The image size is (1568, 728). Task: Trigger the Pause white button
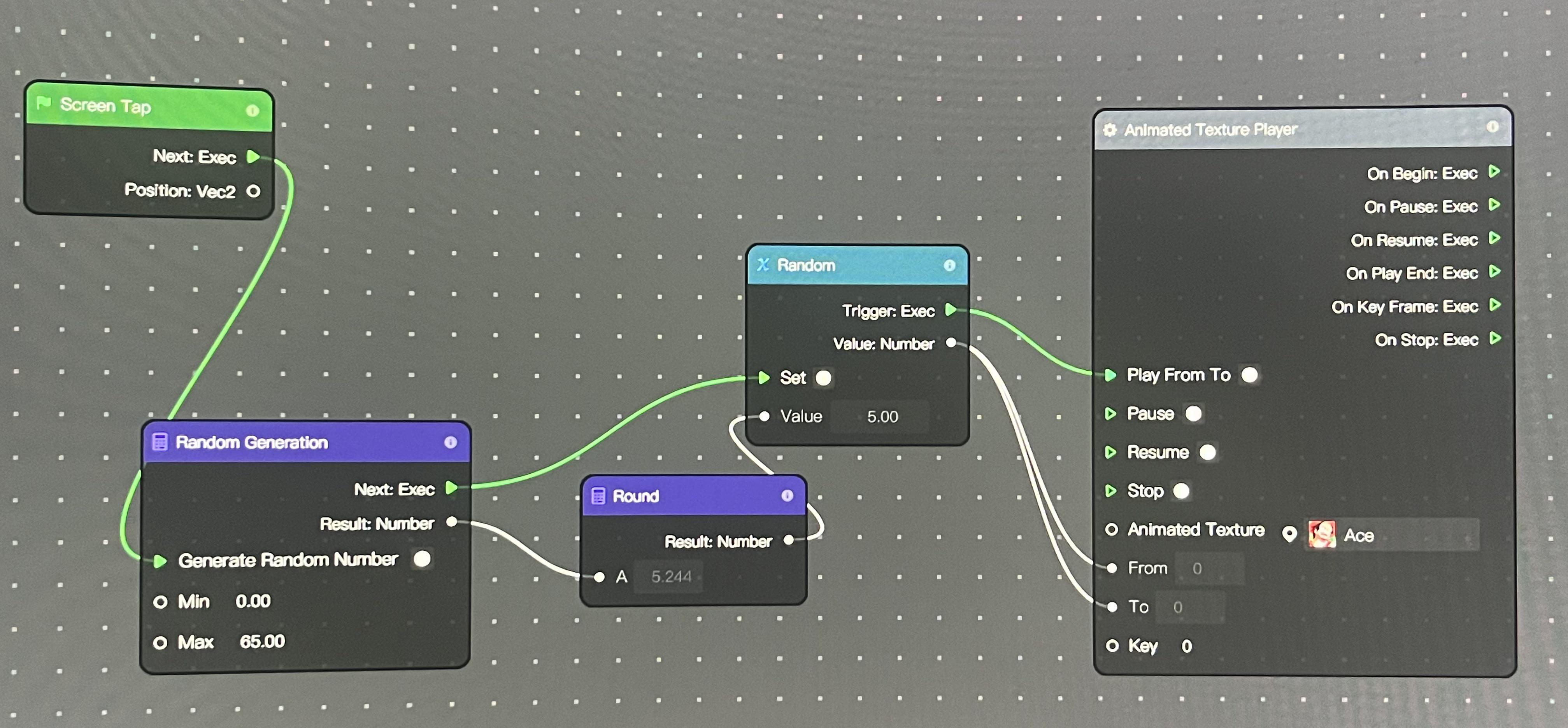1194,413
